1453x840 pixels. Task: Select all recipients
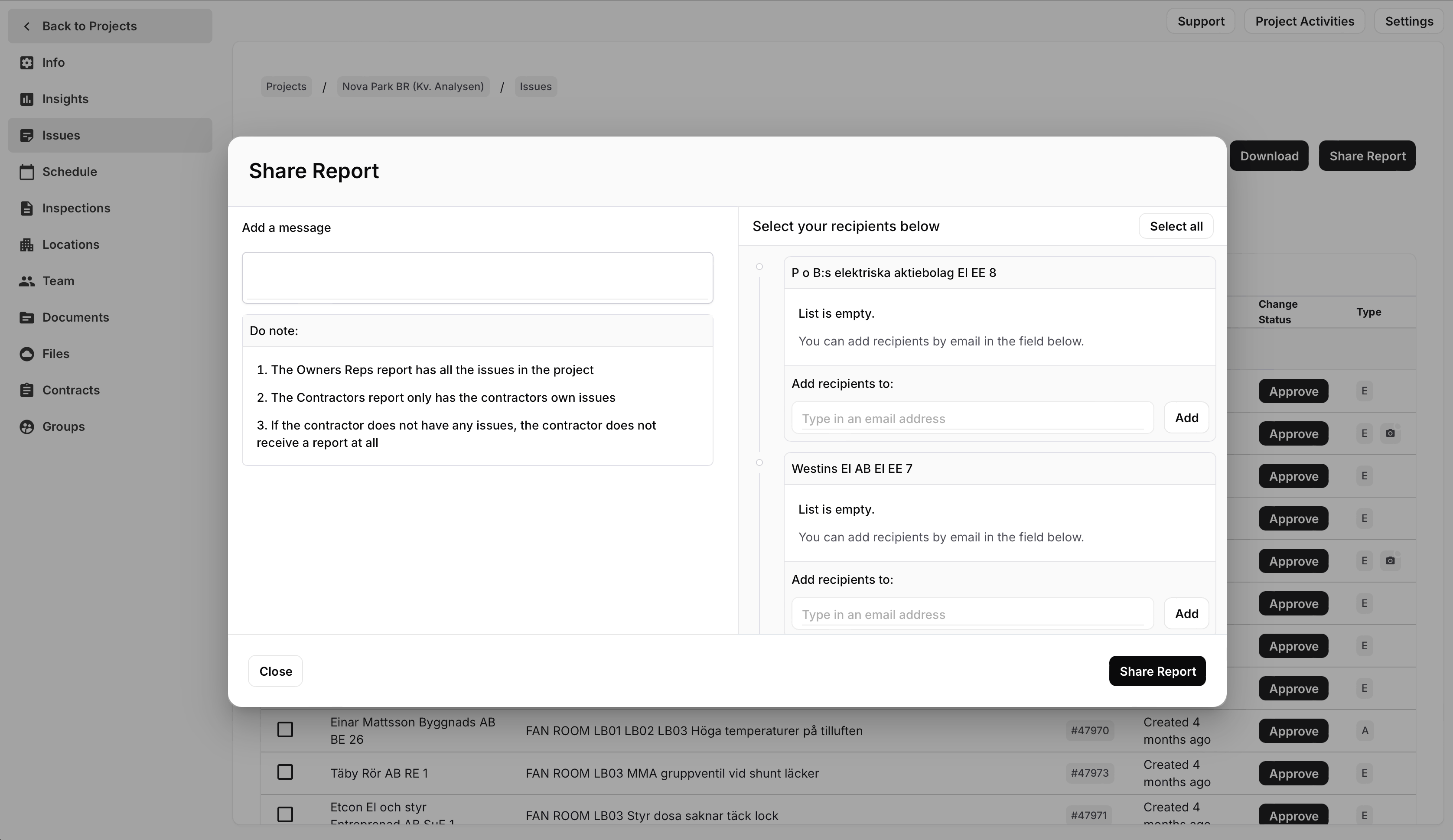coord(1176,226)
